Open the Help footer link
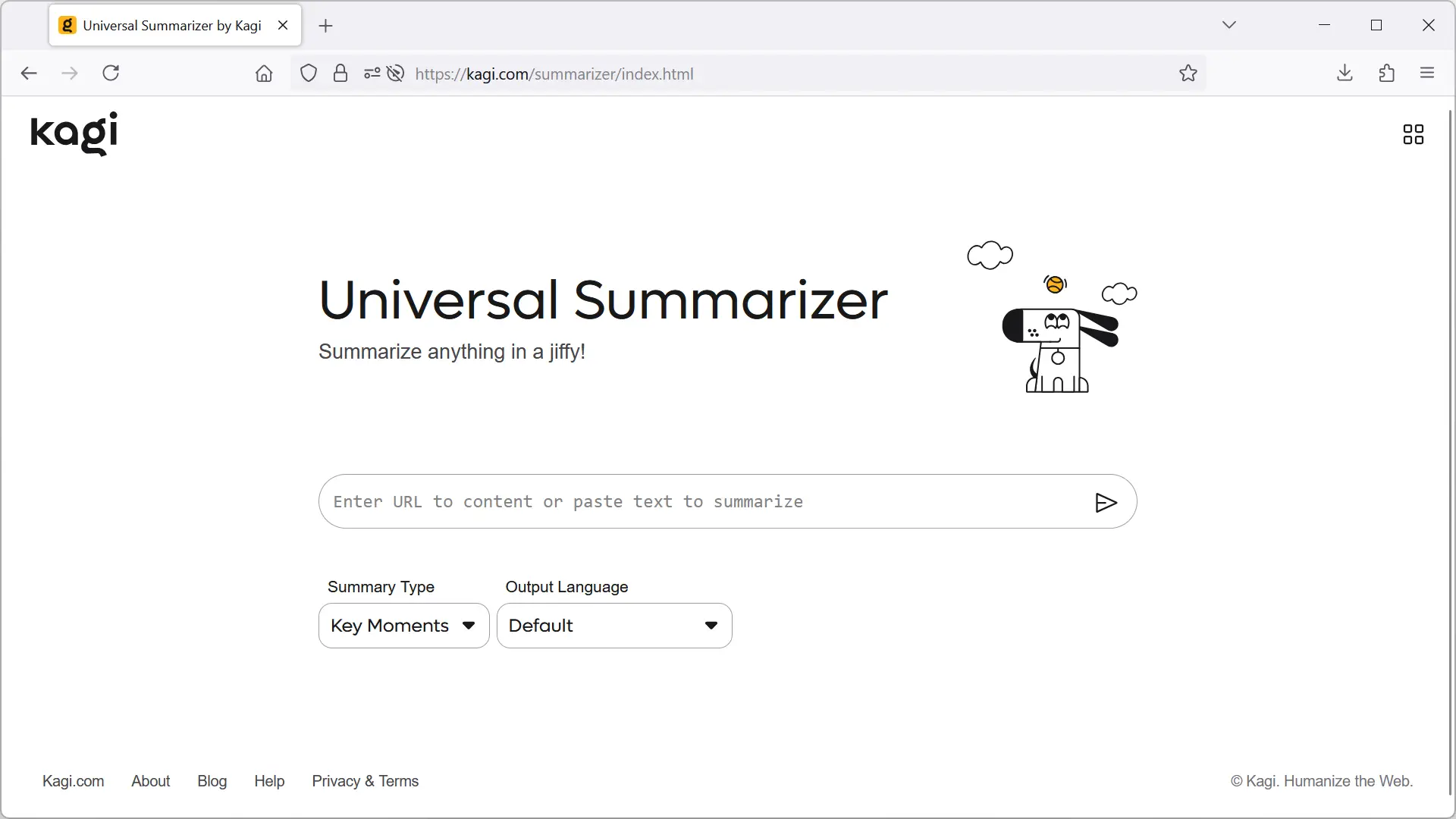Viewport: 1456px width, 819px height. (269, 781)
